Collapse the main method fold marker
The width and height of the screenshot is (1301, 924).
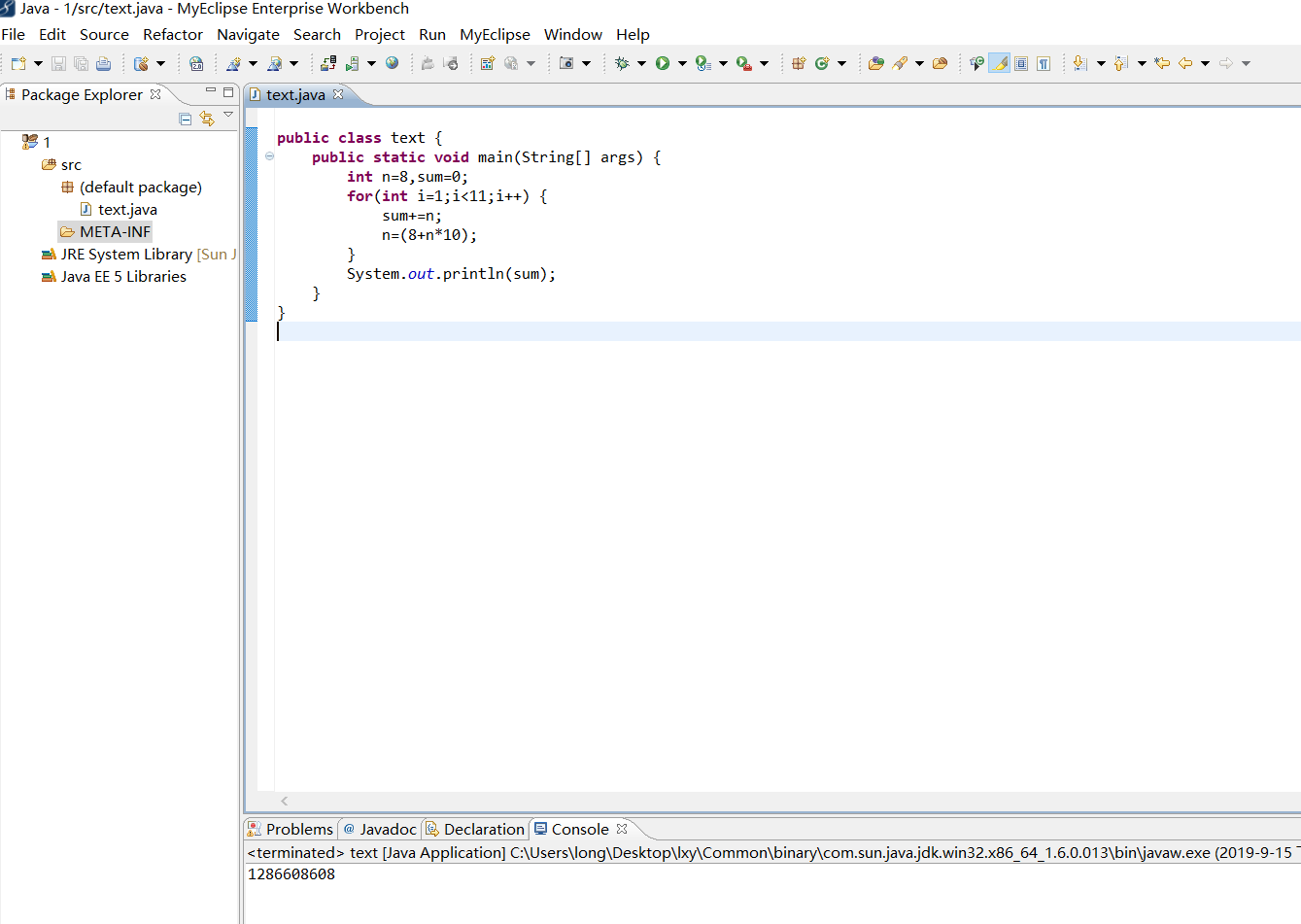(269, 156)
